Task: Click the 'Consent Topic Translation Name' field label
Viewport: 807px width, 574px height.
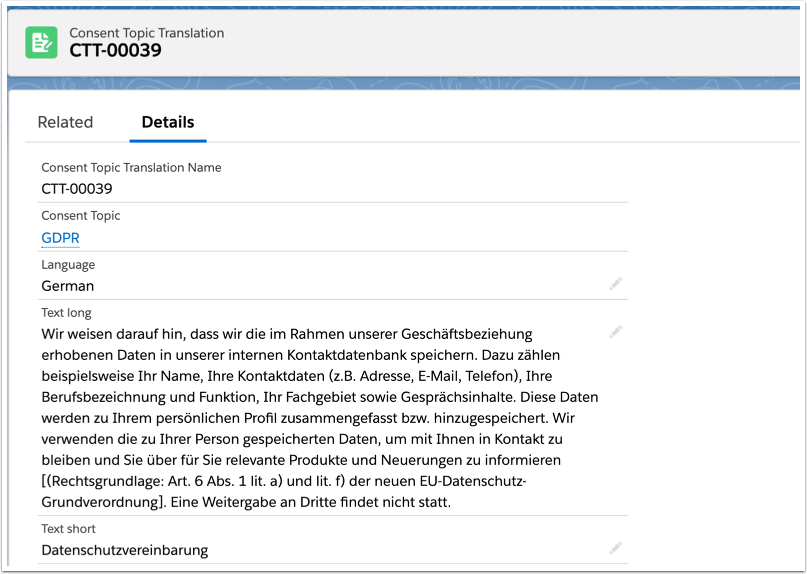Action: coord(131,167)
